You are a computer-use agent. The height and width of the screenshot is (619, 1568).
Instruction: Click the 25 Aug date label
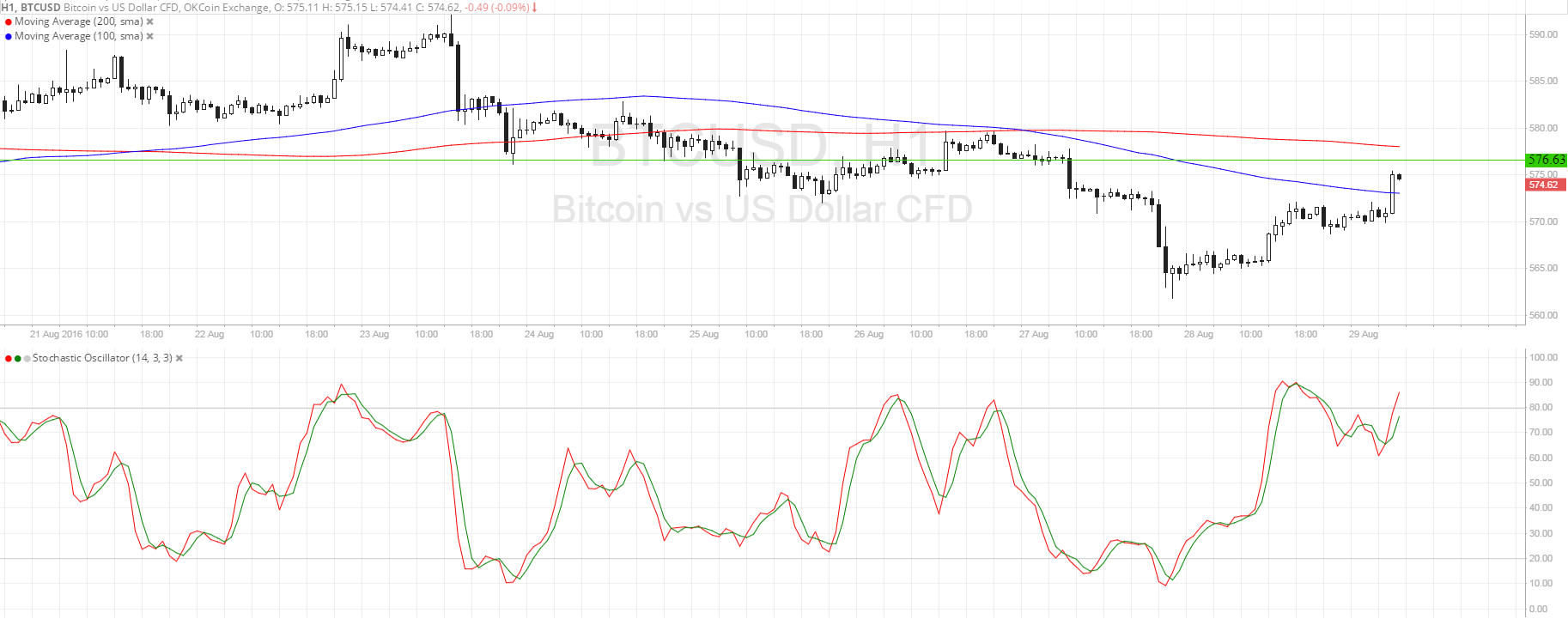704,335
